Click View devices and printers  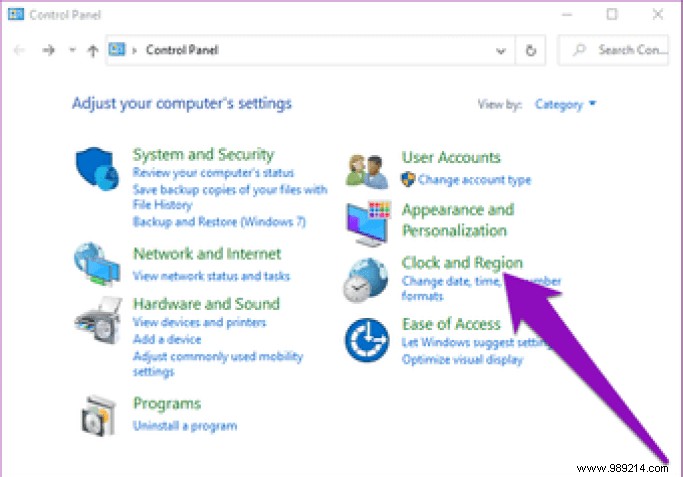(x=199, y=322)
